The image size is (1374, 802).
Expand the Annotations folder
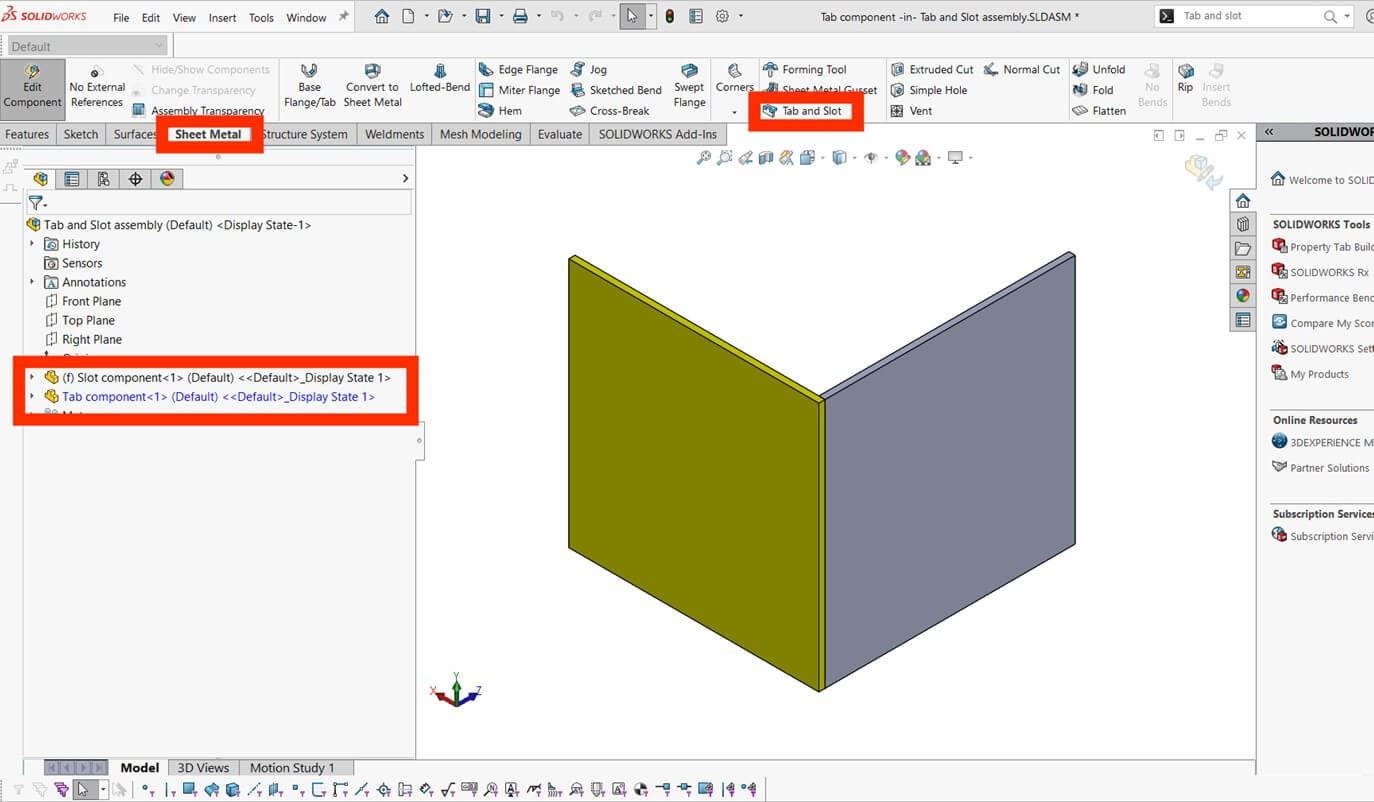(x=33, y=282)
